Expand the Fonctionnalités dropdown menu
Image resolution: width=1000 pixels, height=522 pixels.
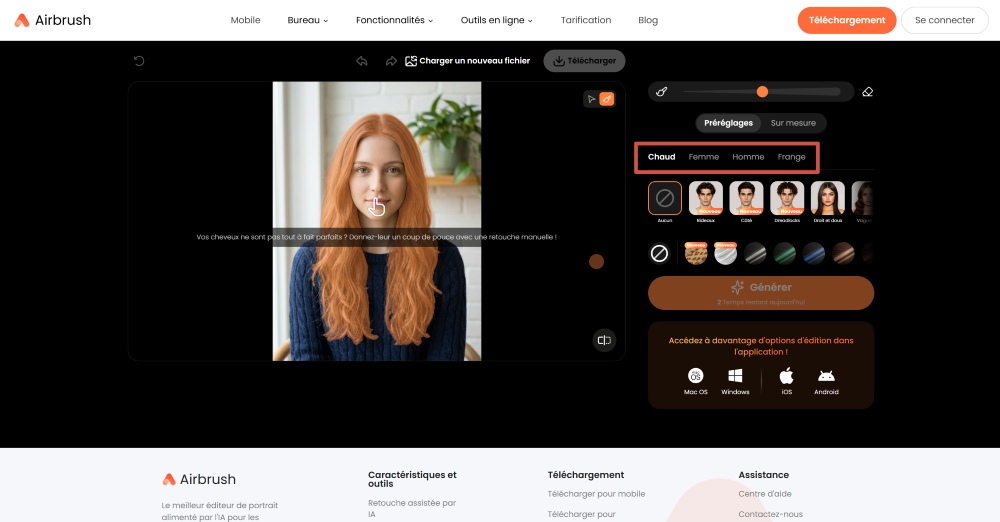[394, 20]
